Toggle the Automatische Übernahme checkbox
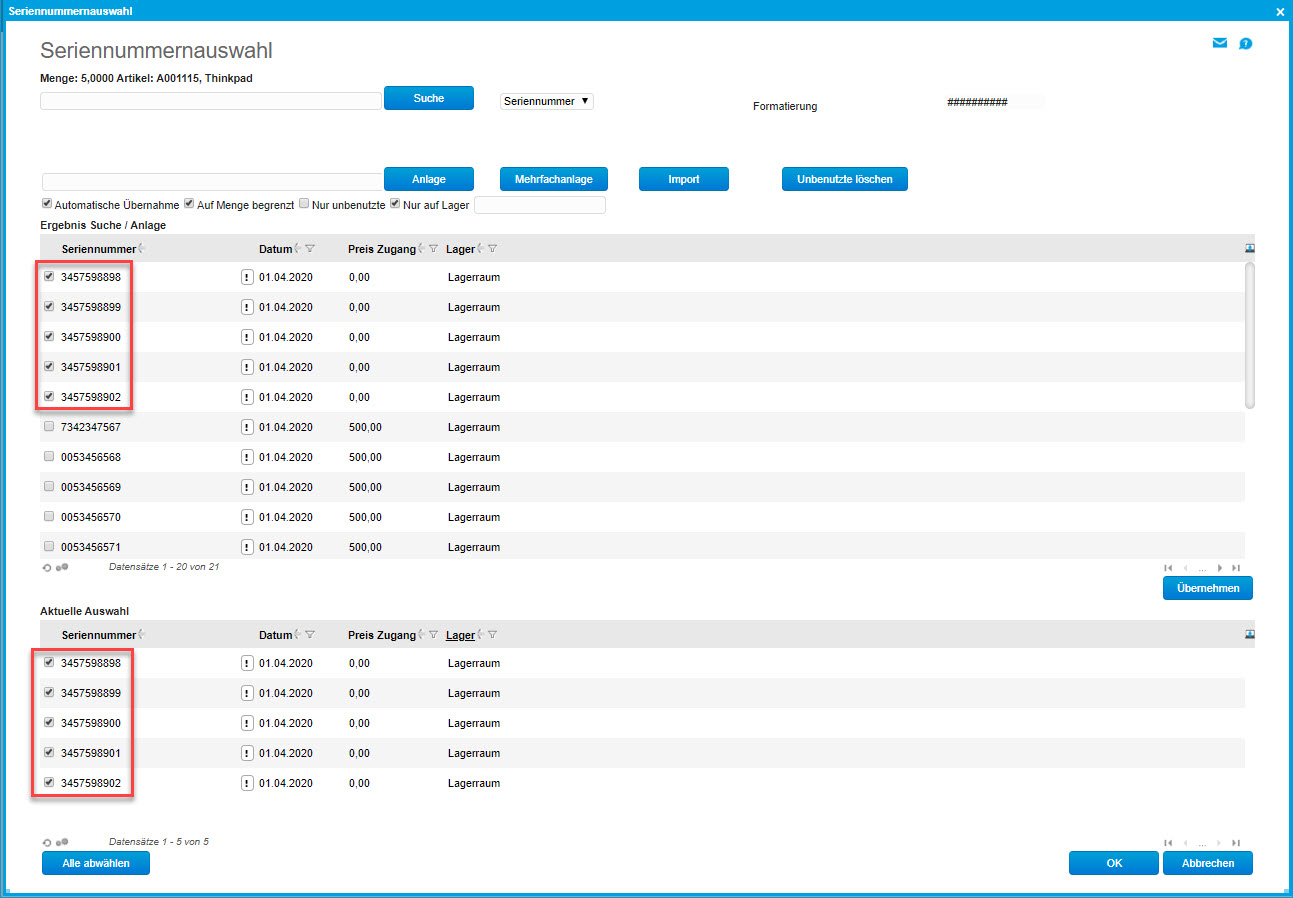 [x=47, y=204]
